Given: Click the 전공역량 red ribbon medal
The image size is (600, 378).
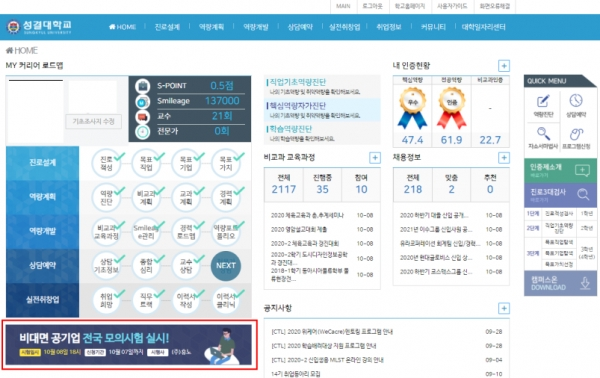Looking at the screenshot, I should click(452, 108).
